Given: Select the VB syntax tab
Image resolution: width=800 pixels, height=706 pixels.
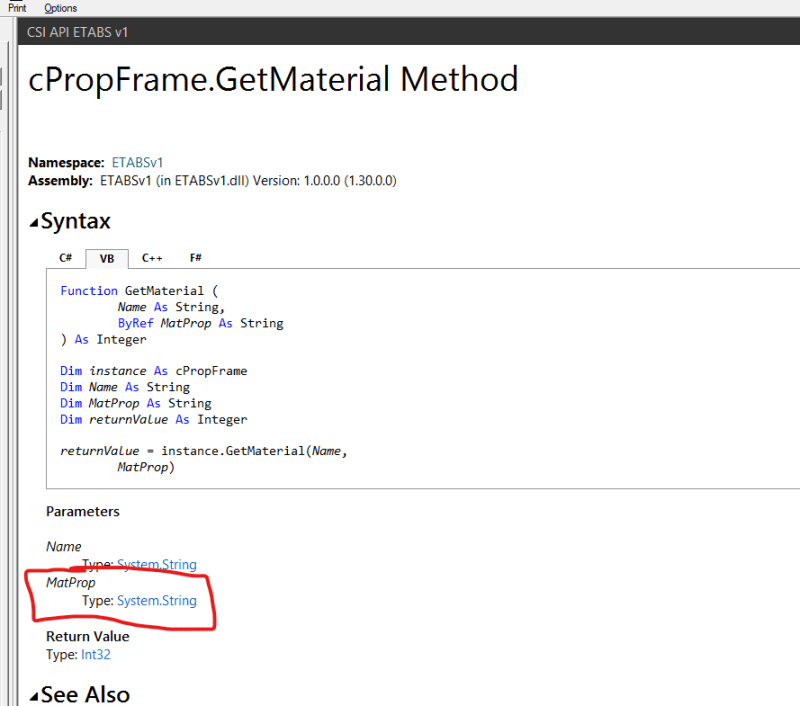Looking at the screenshot, I should coord(107,259).
